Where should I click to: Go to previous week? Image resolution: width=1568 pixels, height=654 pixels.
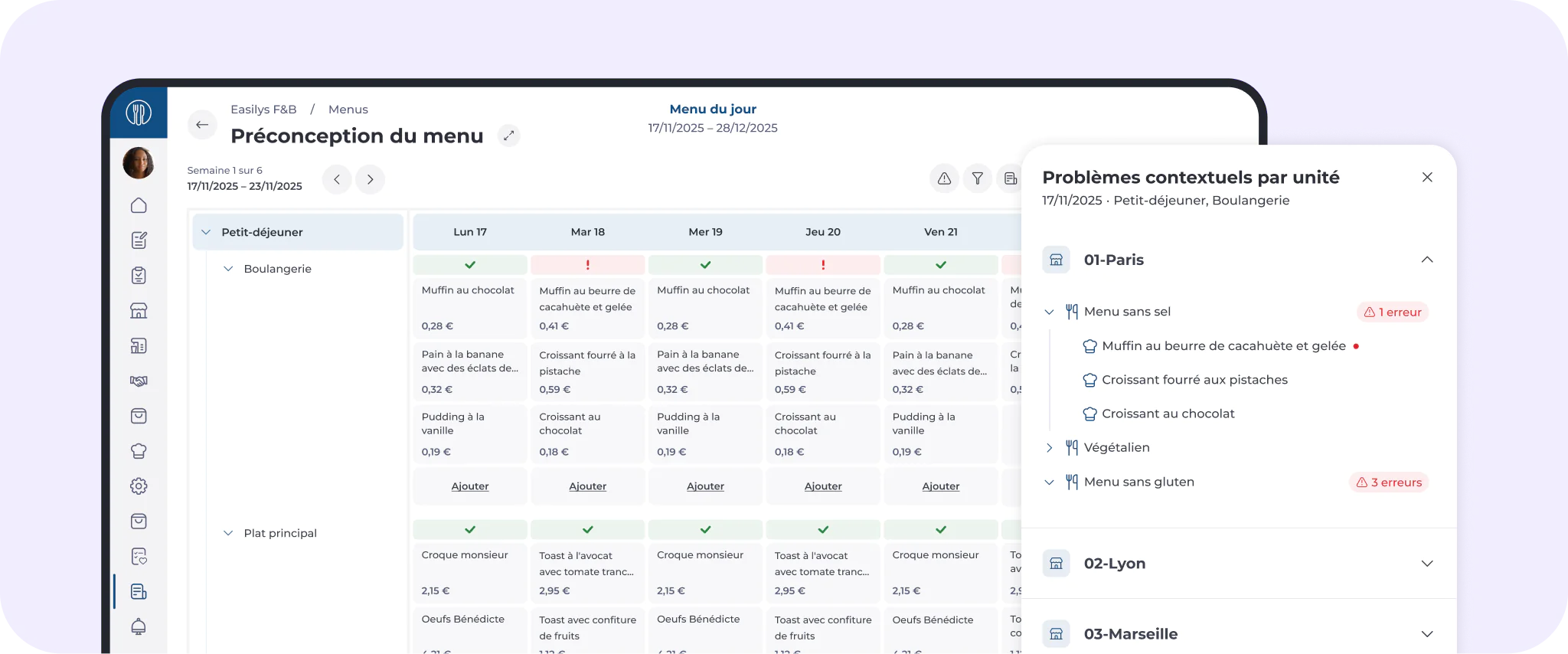337,179
